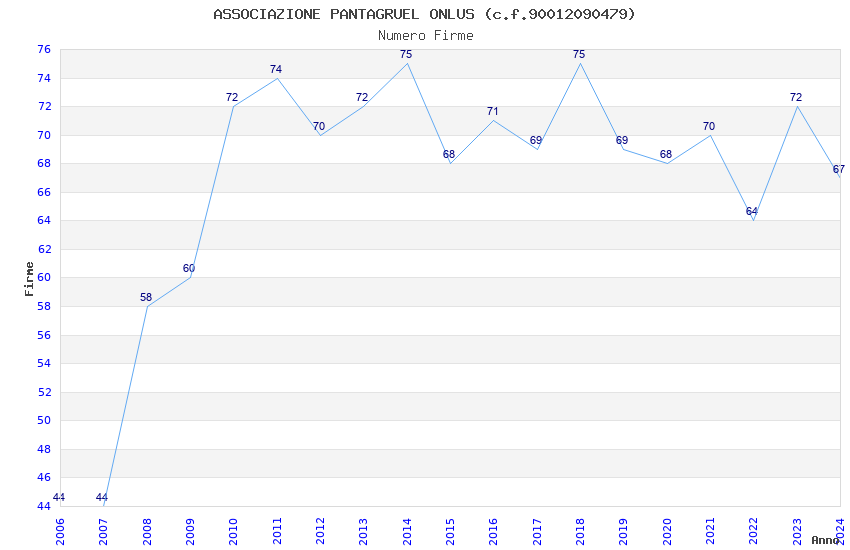This screenshot has height=550, width=850.
Task: Select year 2021 on the x-axis
Action: pos(710,531)
